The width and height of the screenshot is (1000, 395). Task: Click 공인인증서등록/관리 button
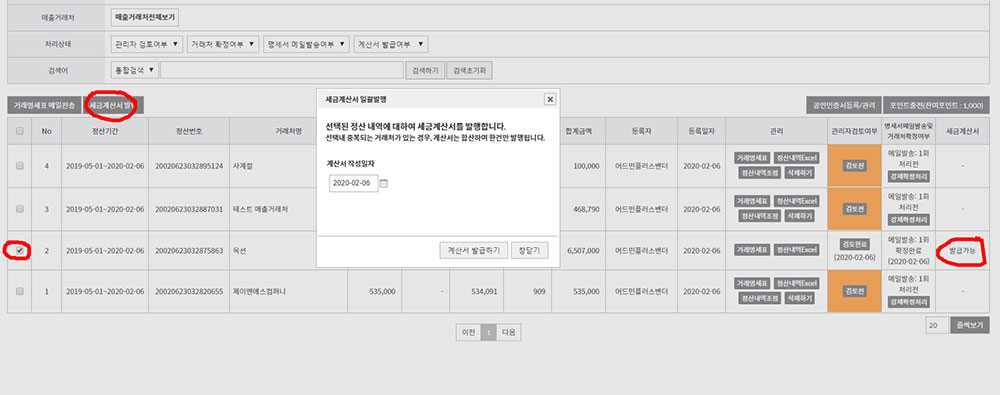pyautogui.click(x=844, y=105)
